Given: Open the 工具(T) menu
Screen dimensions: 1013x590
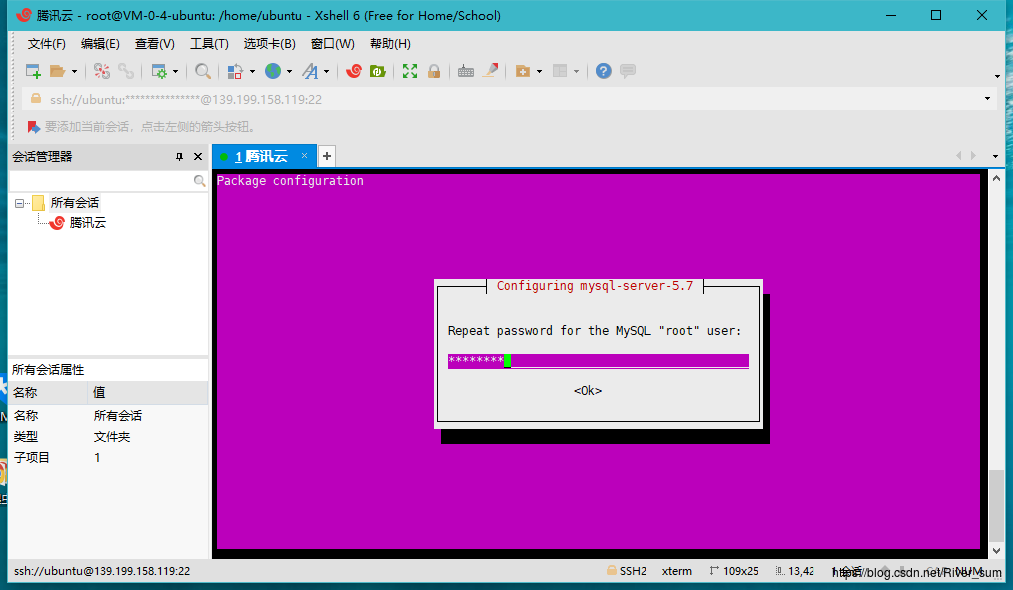Looking at the screenshot, I should [x=209, y=44].
